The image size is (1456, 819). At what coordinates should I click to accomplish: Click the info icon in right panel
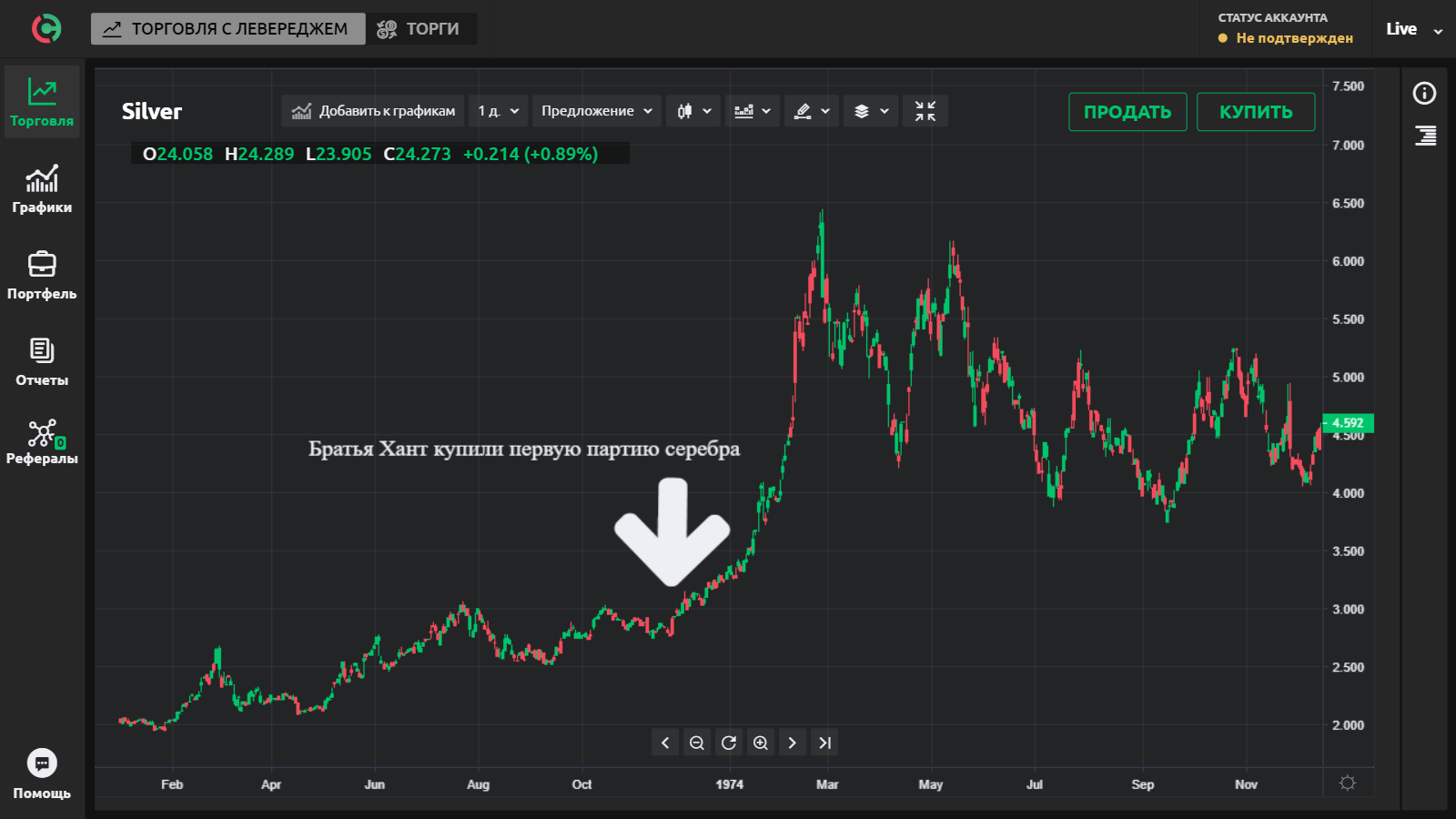[x=1424, y=93]
